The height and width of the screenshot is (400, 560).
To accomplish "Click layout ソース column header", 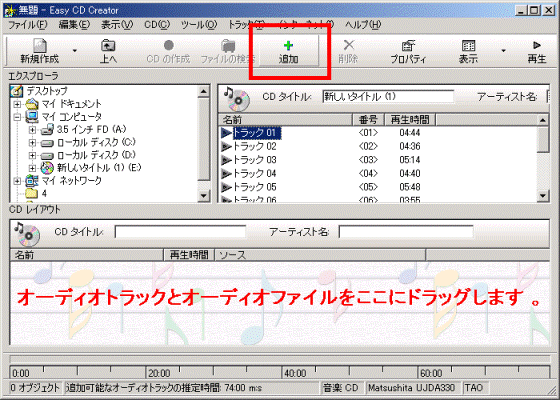I will [320, 255].
